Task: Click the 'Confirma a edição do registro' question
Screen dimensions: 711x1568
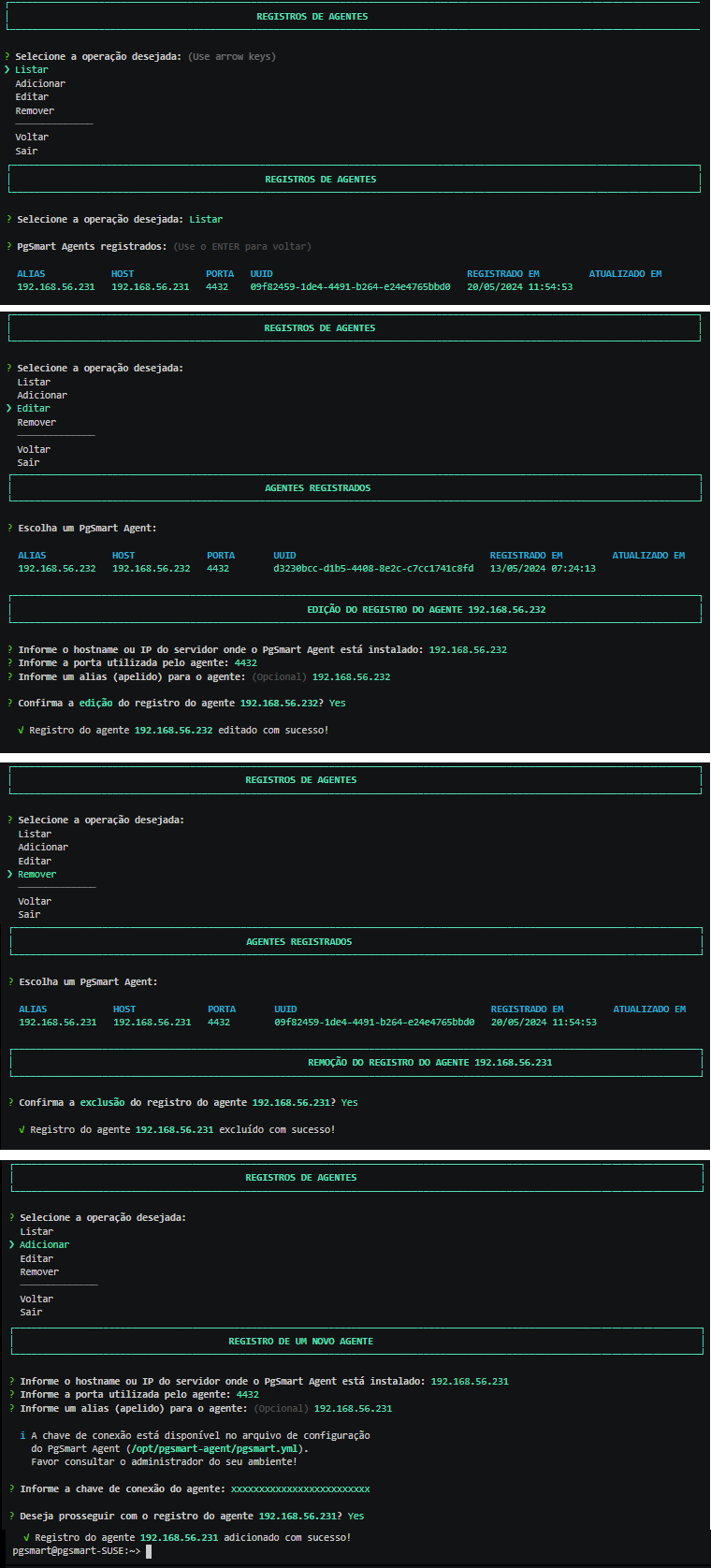Action: click(x=171, y=704)
